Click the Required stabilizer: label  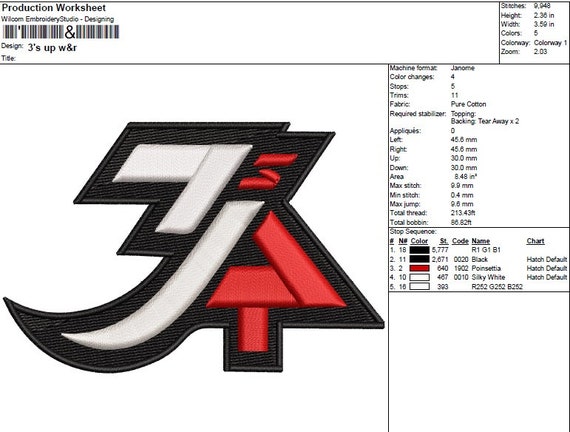pos(418,114)
